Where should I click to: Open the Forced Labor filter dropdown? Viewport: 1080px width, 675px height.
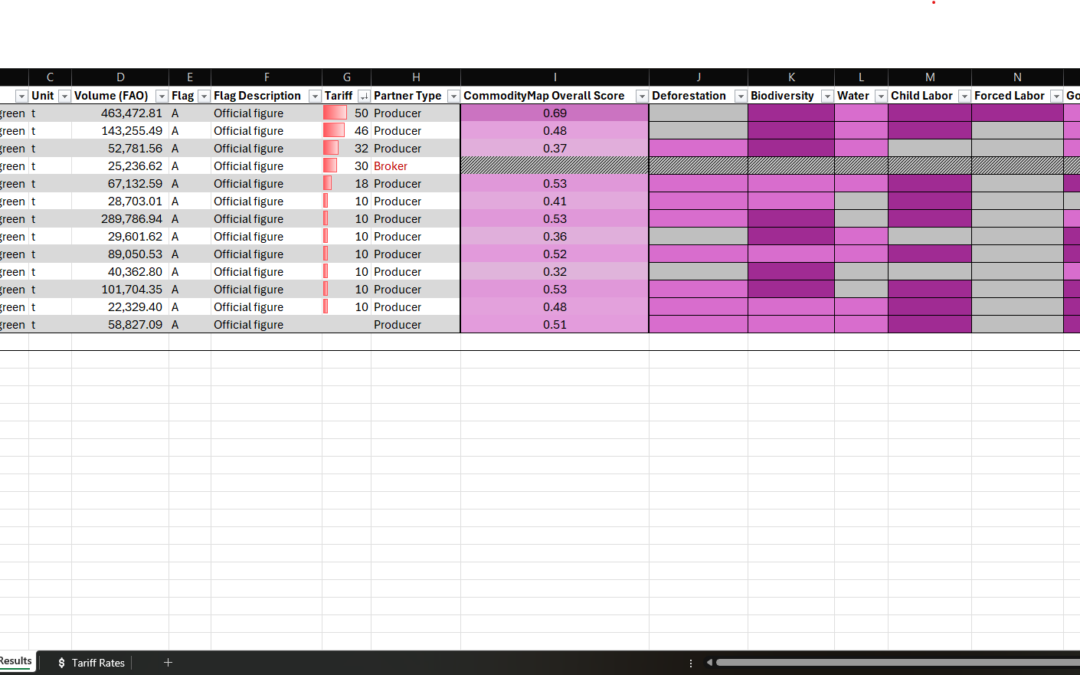click(1055, 96)
